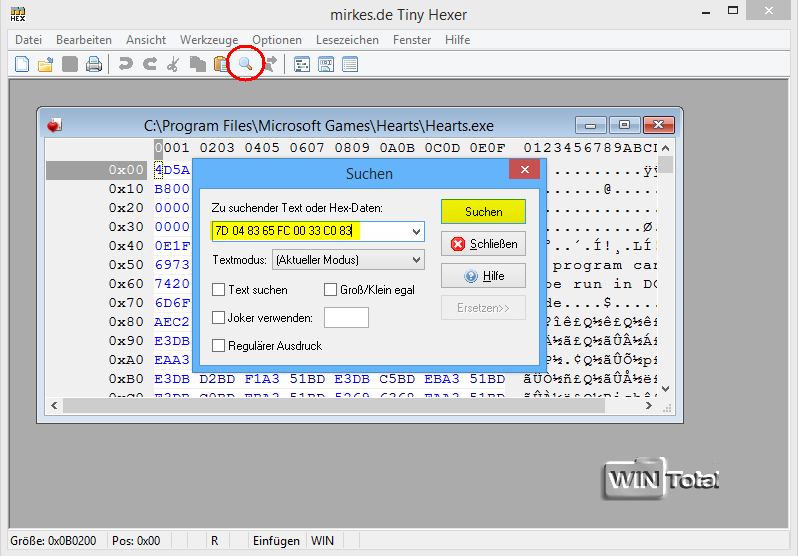Expand the search data history dropdown arrow
The height and width of the screenshot is (556, 798).
click(x=416, y=232)
